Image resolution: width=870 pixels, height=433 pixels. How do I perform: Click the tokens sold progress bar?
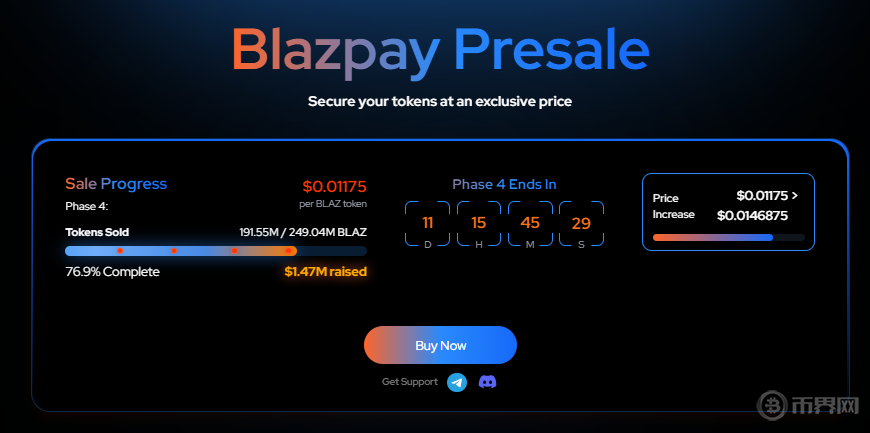pos(215,251)
